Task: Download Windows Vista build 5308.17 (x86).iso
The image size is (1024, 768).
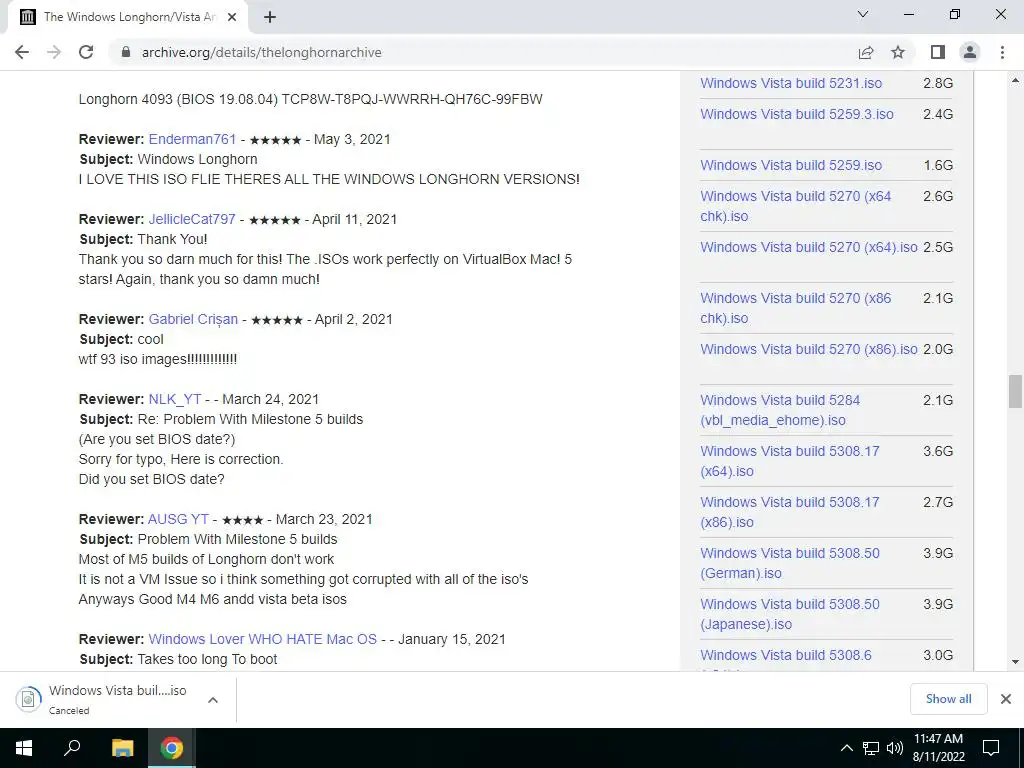Action: click(x=790, y=511)
